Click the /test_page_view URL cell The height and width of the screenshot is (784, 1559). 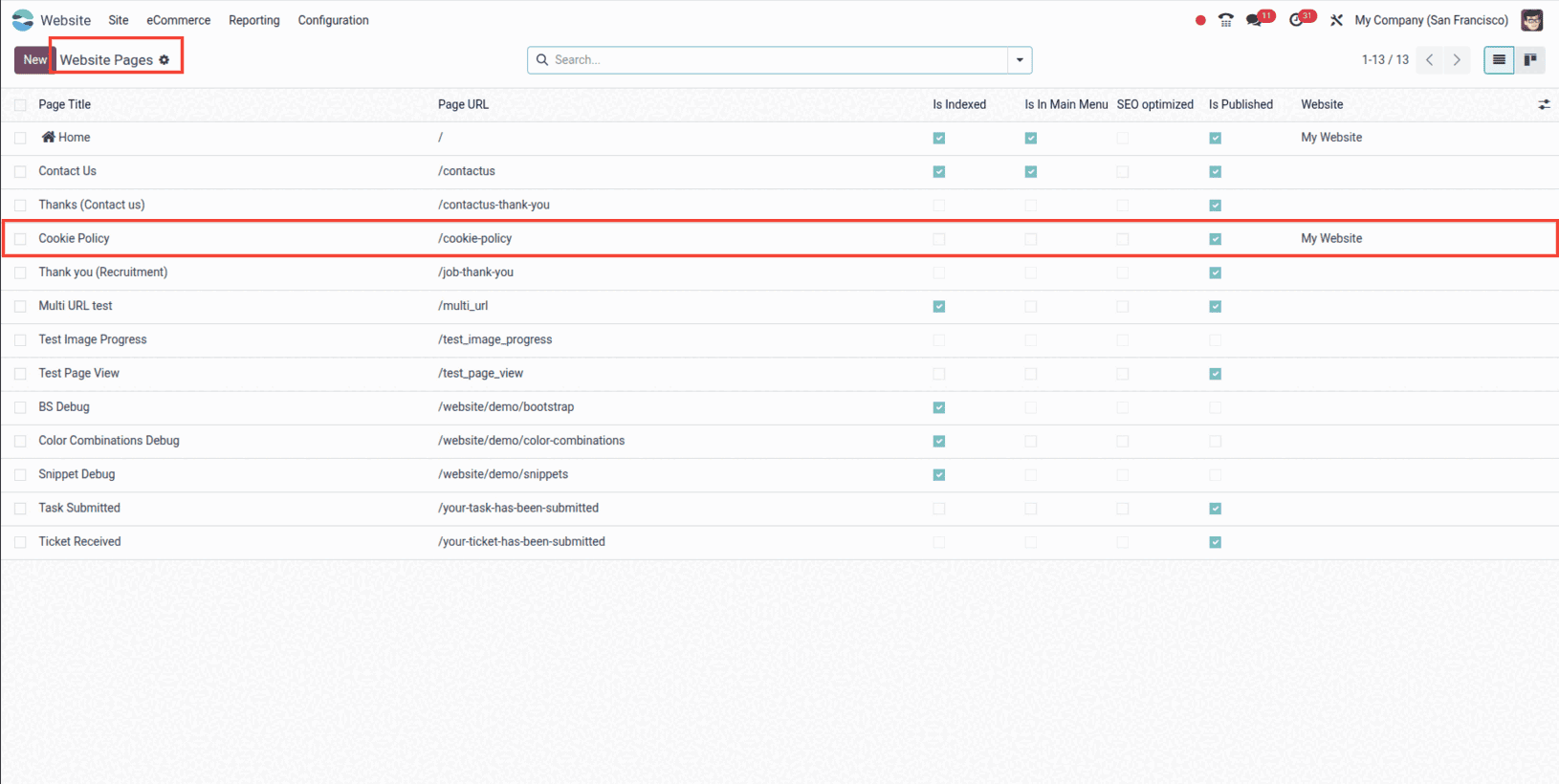(480, 373)
